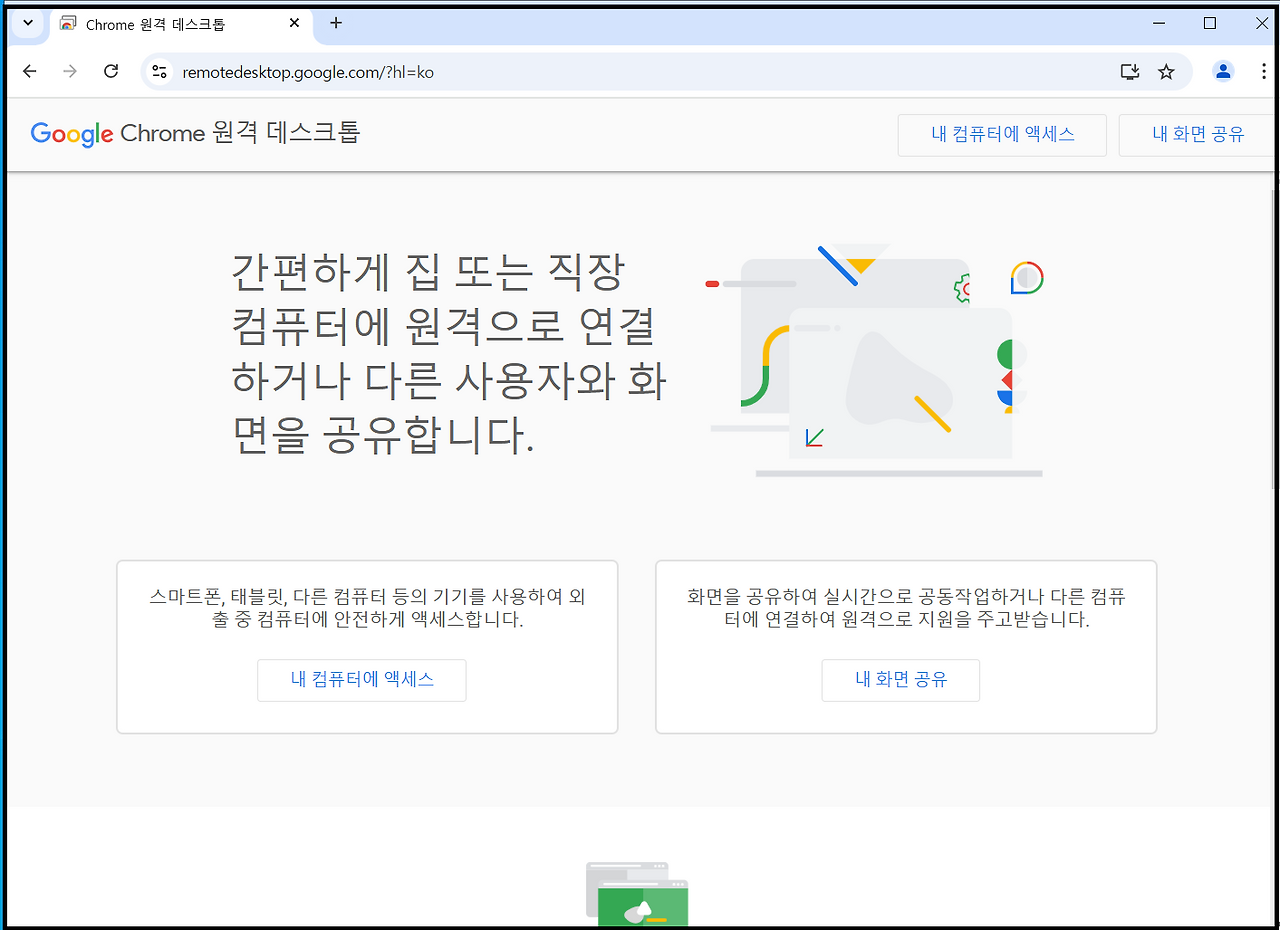Click the forward navigation arrow
This screenshot has width=1280, height=930.
click(x=70, y=71)
